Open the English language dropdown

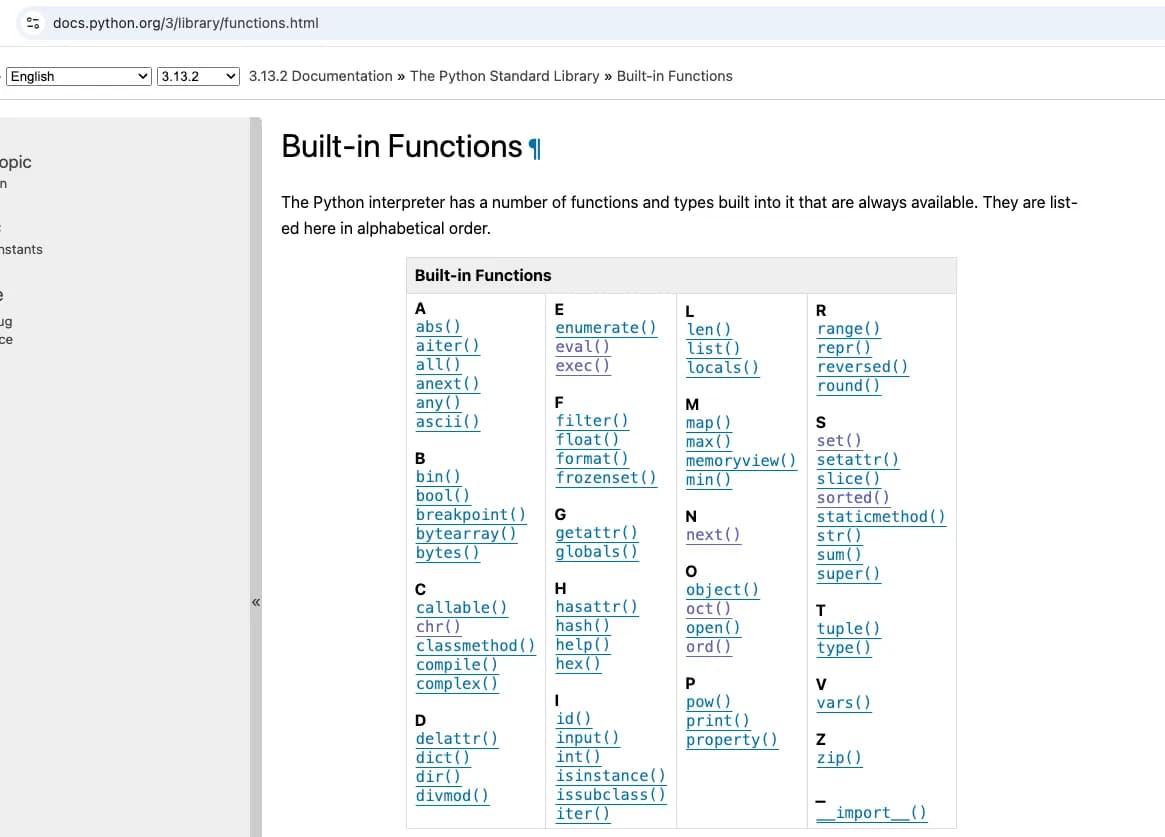point(79,76)
